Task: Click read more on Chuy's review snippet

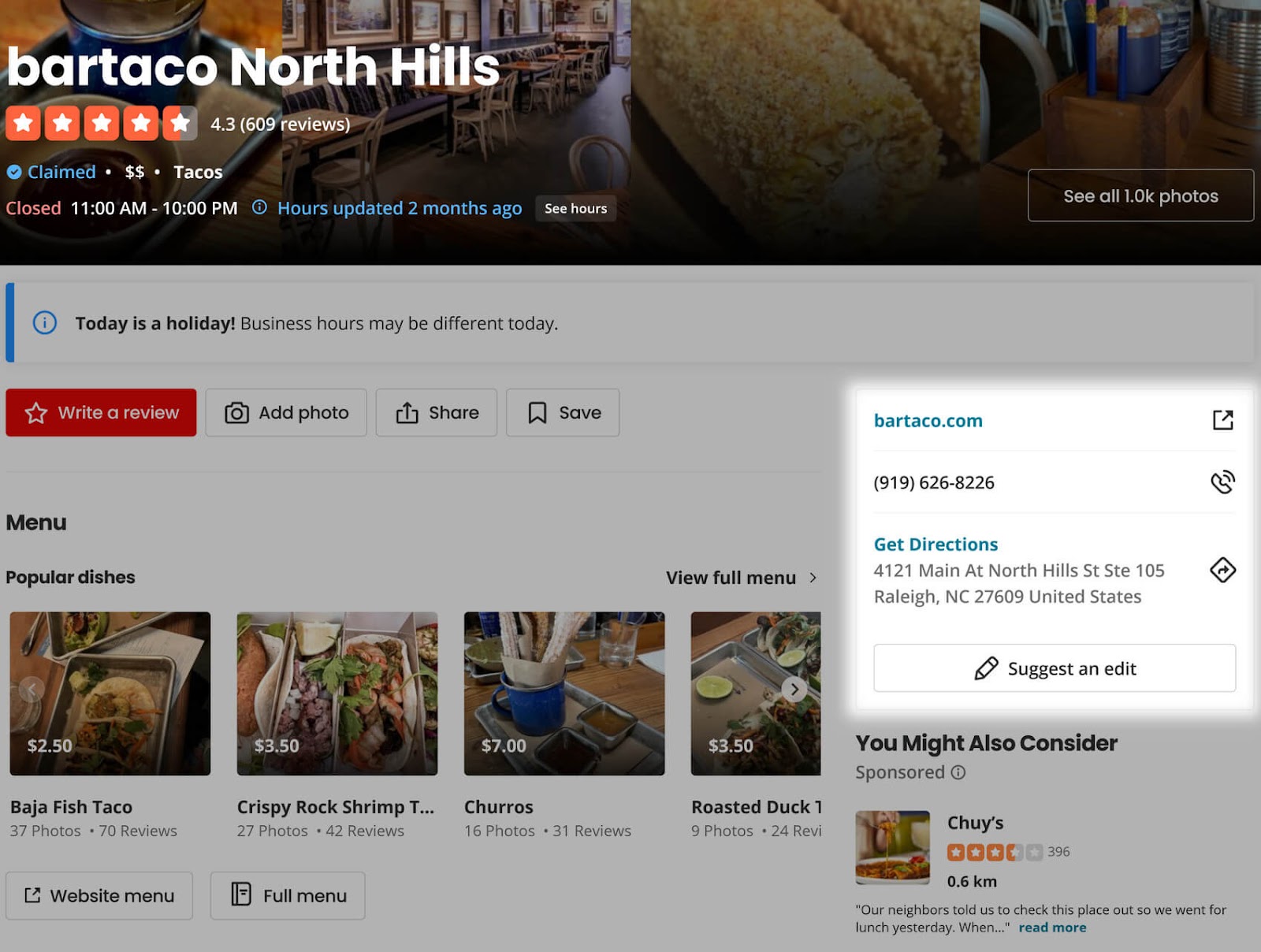Action: pos(1051,927)
